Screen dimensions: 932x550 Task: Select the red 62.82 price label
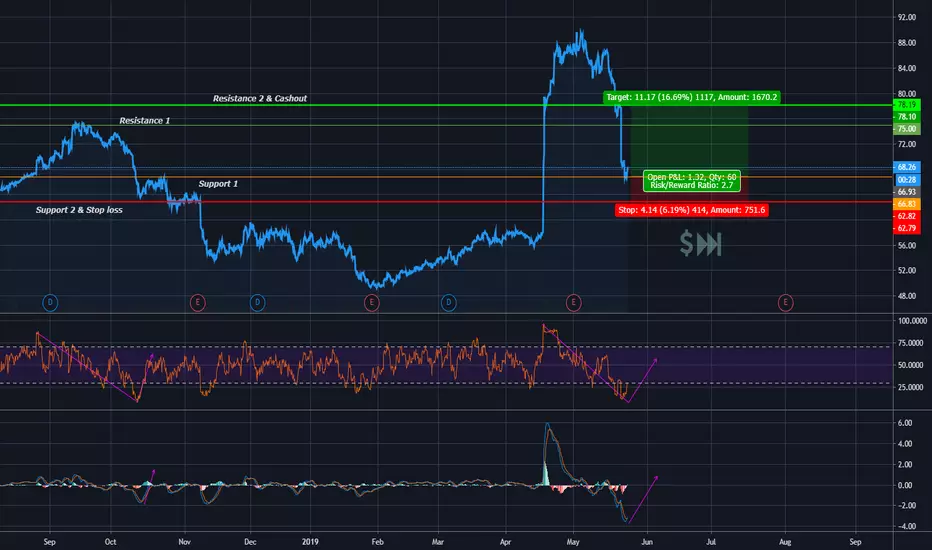click(906, 216)
